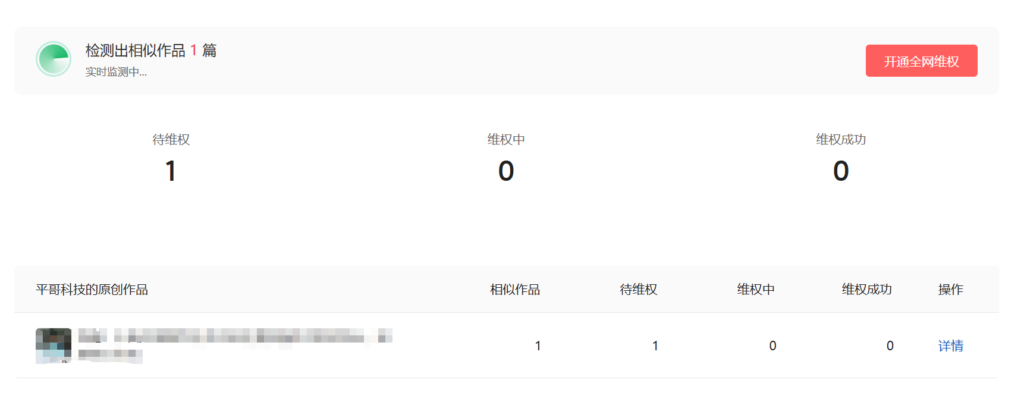Viewport: 1024px width, 402px height.
Task: Click the row's 相似作品 value of 1
Action: pyautogui.click(x=538, y=346)
